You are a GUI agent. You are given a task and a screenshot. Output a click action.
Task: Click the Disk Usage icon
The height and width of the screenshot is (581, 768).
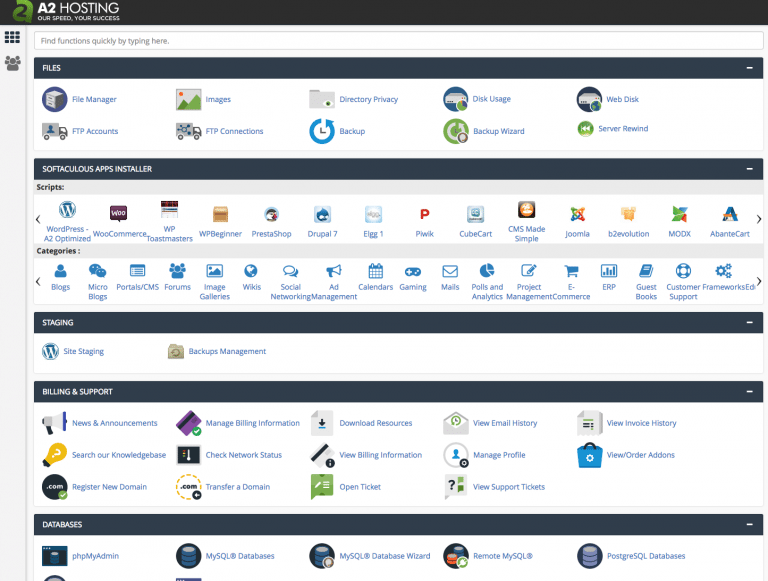pos(456,99)
